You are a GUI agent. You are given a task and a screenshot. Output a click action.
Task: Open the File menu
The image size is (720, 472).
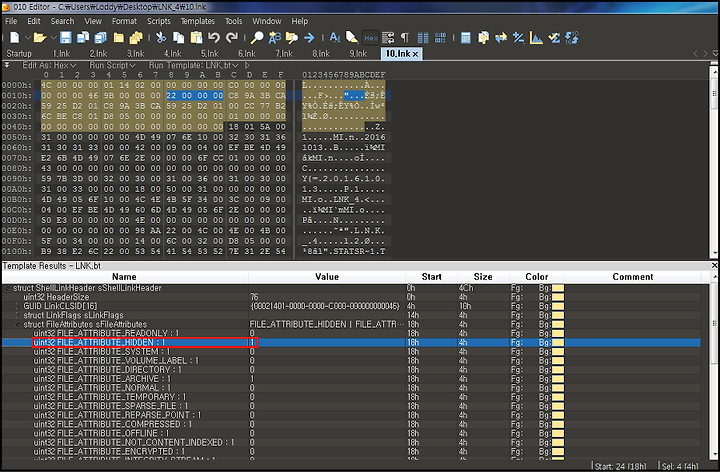[x=11, y=21]
